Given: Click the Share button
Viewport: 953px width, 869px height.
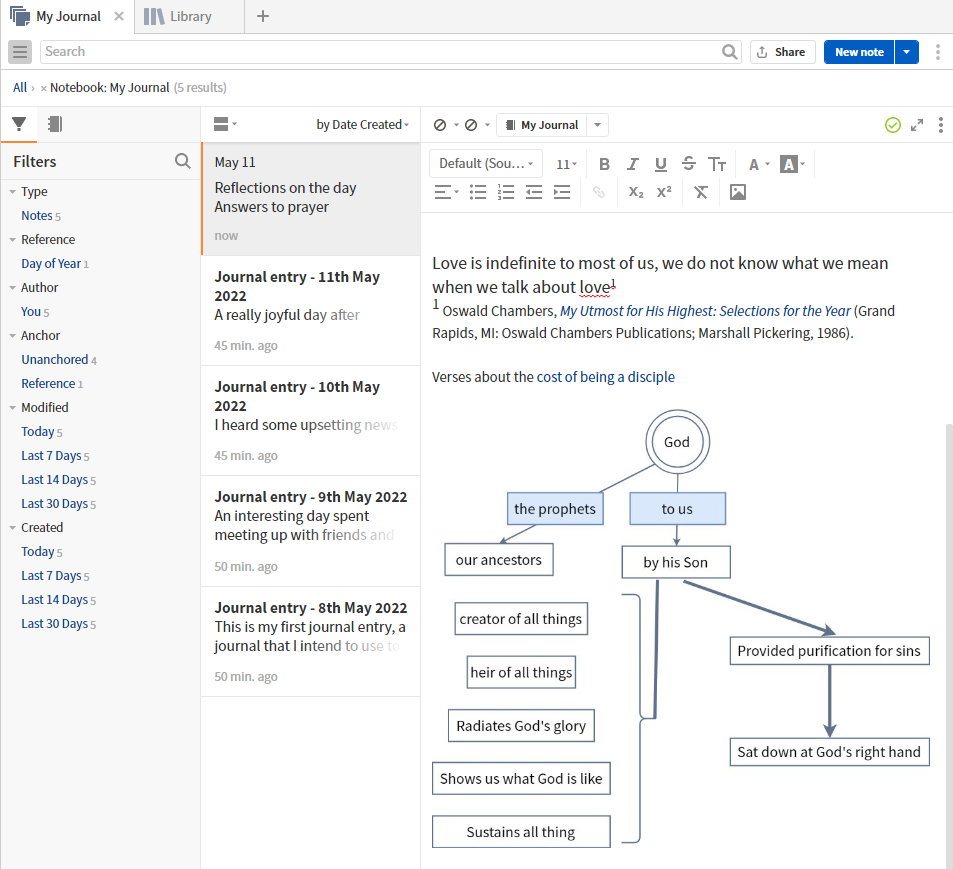Looking at the screenshot, I should 782,52.
